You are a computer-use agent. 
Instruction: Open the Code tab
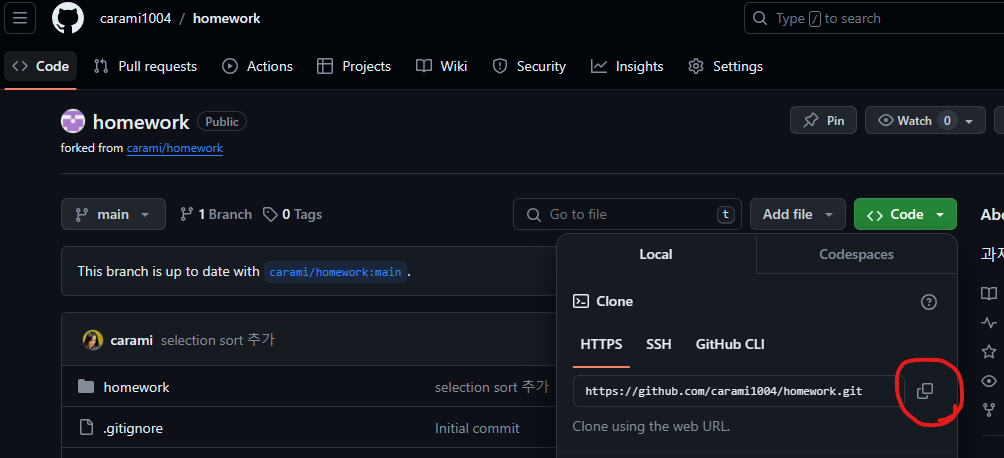point(40,67)
